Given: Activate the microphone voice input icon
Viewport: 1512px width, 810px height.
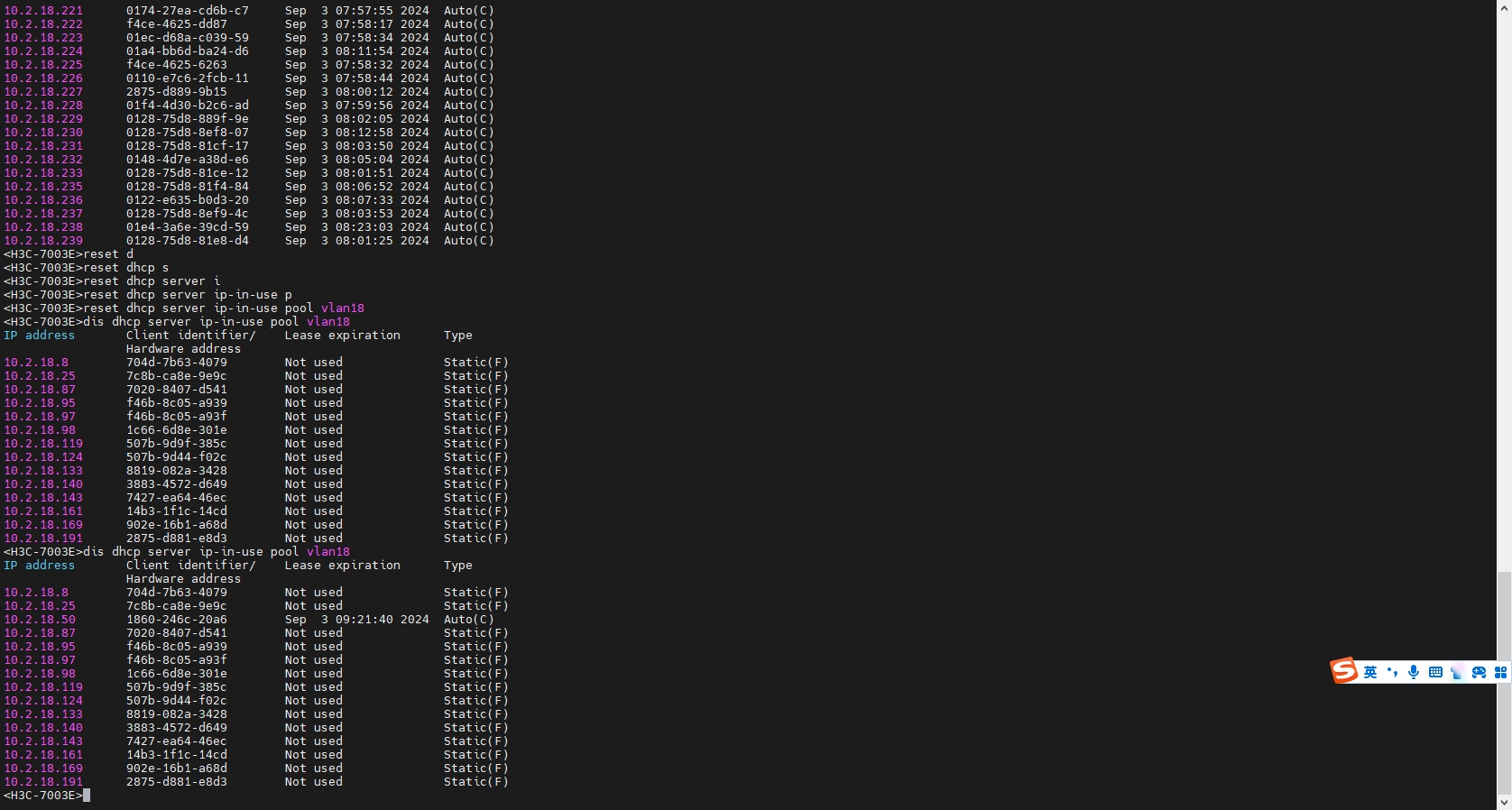Looking at the screenshot, I should pyautogui.click(x=1414, y=672).
